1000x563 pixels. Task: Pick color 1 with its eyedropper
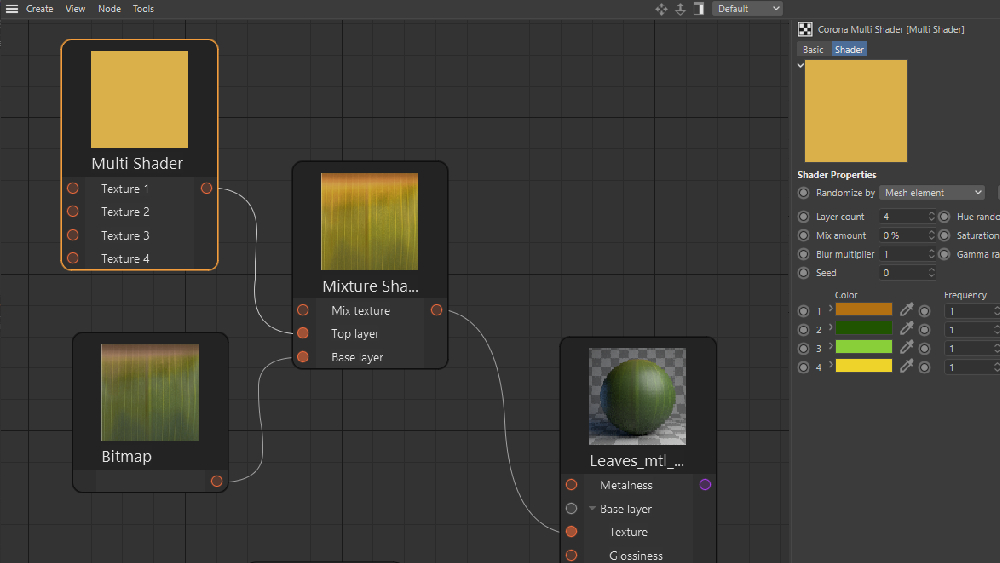(906, 310)
